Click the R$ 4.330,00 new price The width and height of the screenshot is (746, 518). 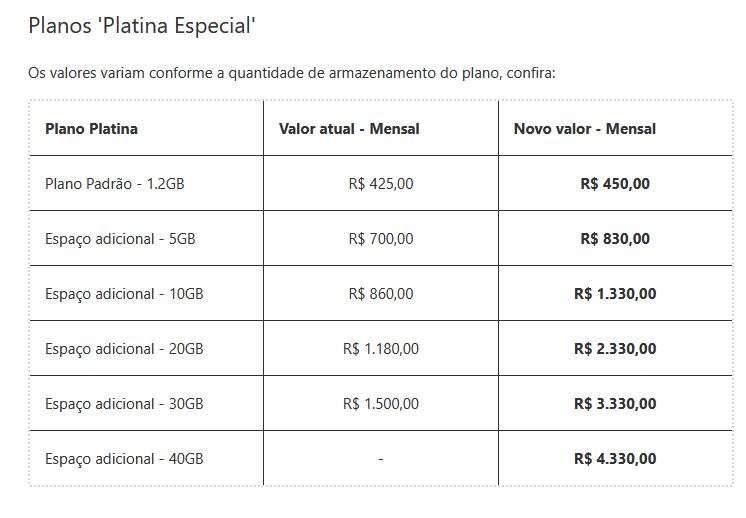point(615,459)
